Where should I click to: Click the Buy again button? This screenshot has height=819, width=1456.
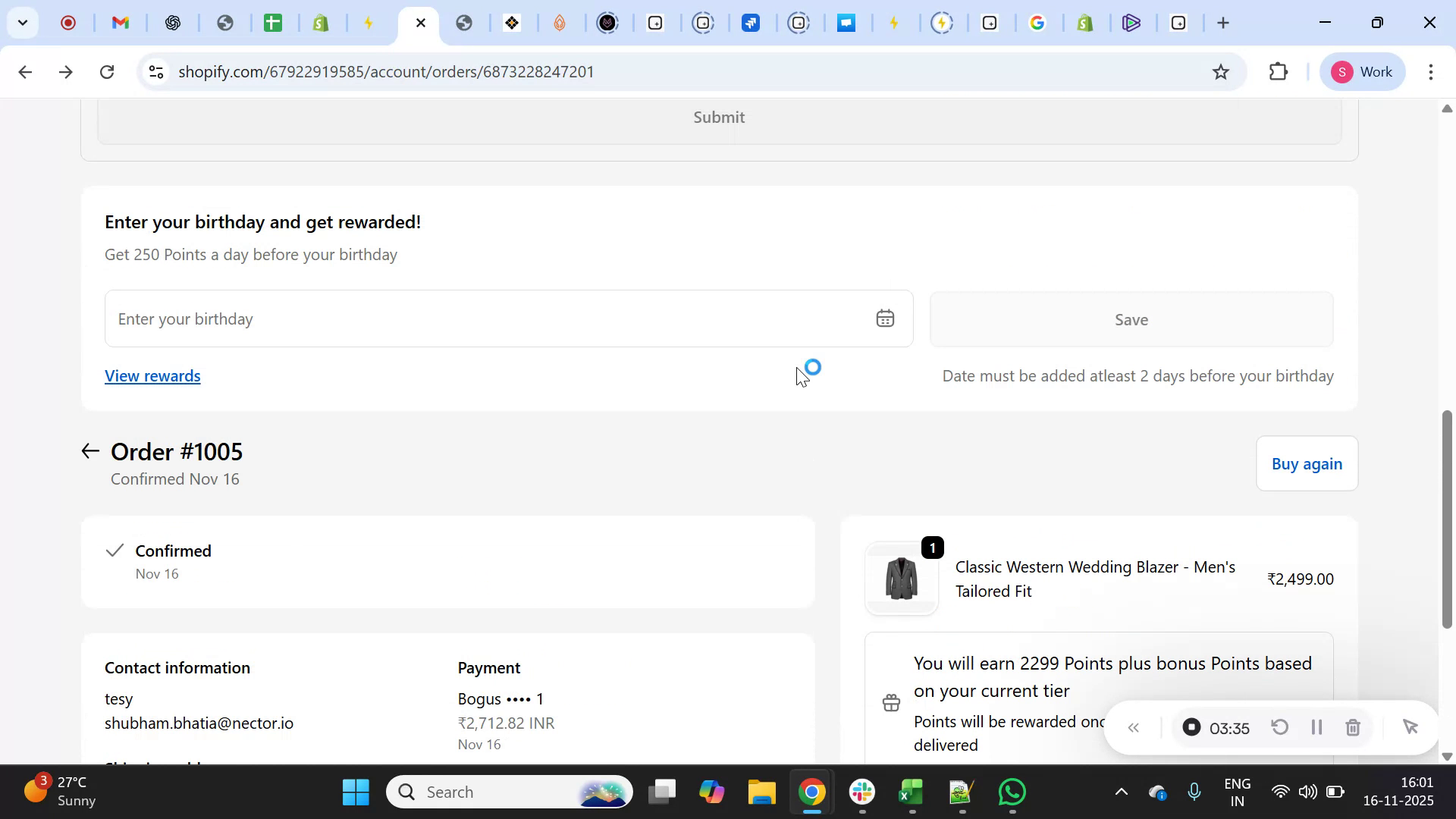pos(1307,463)
